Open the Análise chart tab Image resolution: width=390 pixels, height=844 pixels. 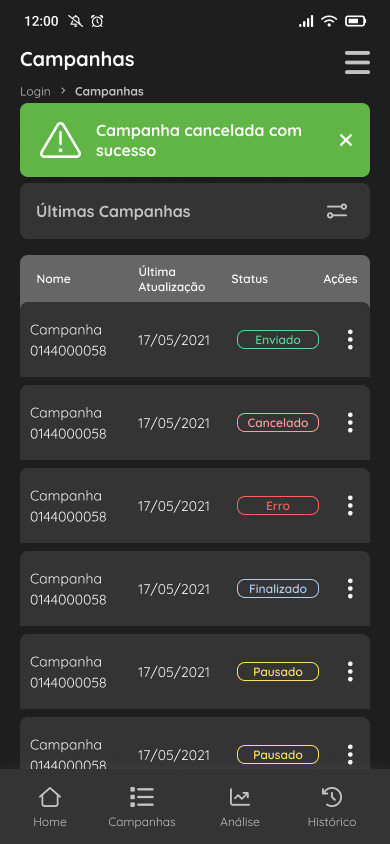tap(240, 807)
